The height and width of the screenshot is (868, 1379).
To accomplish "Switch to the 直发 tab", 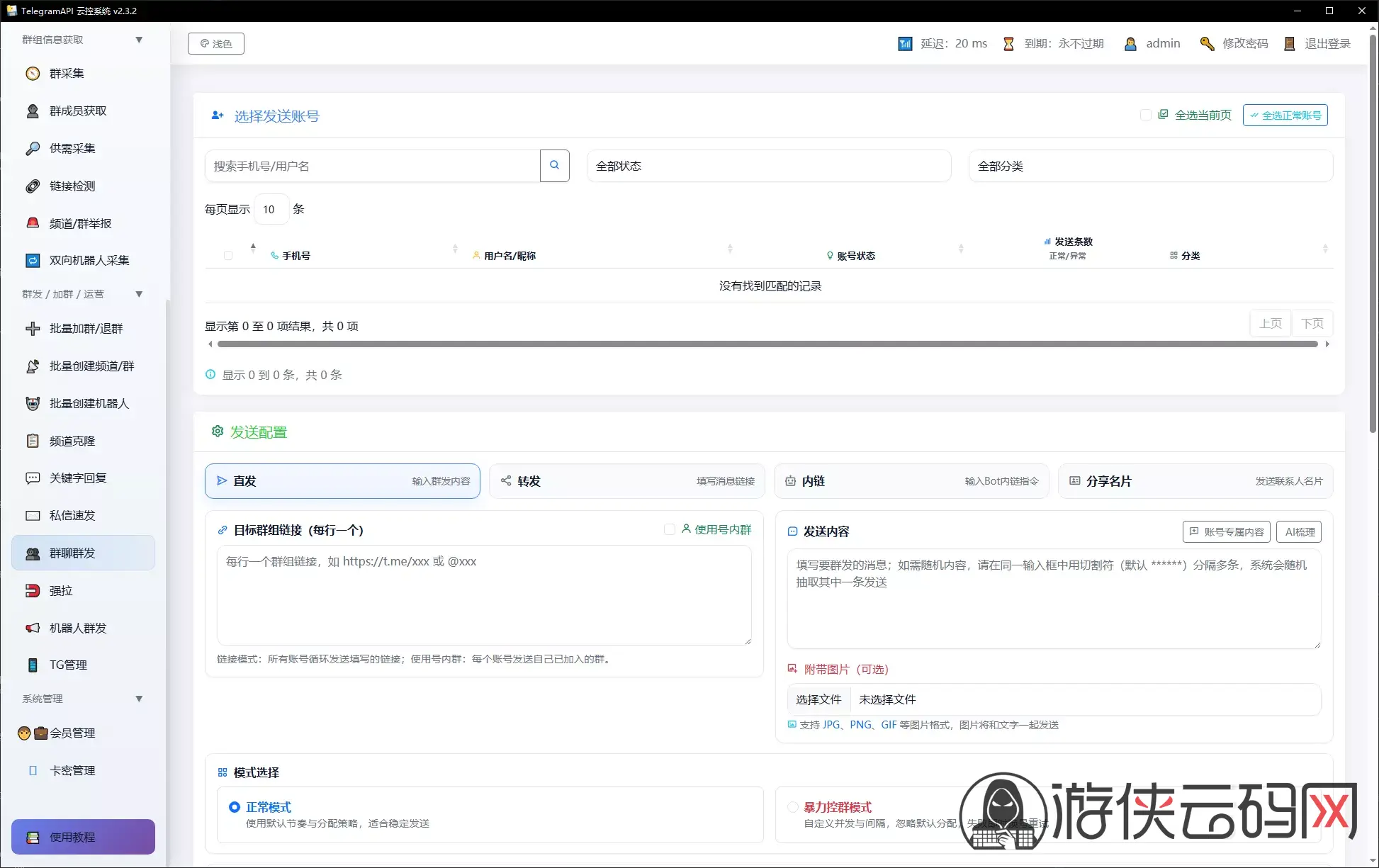I will [x=342, y=481].
